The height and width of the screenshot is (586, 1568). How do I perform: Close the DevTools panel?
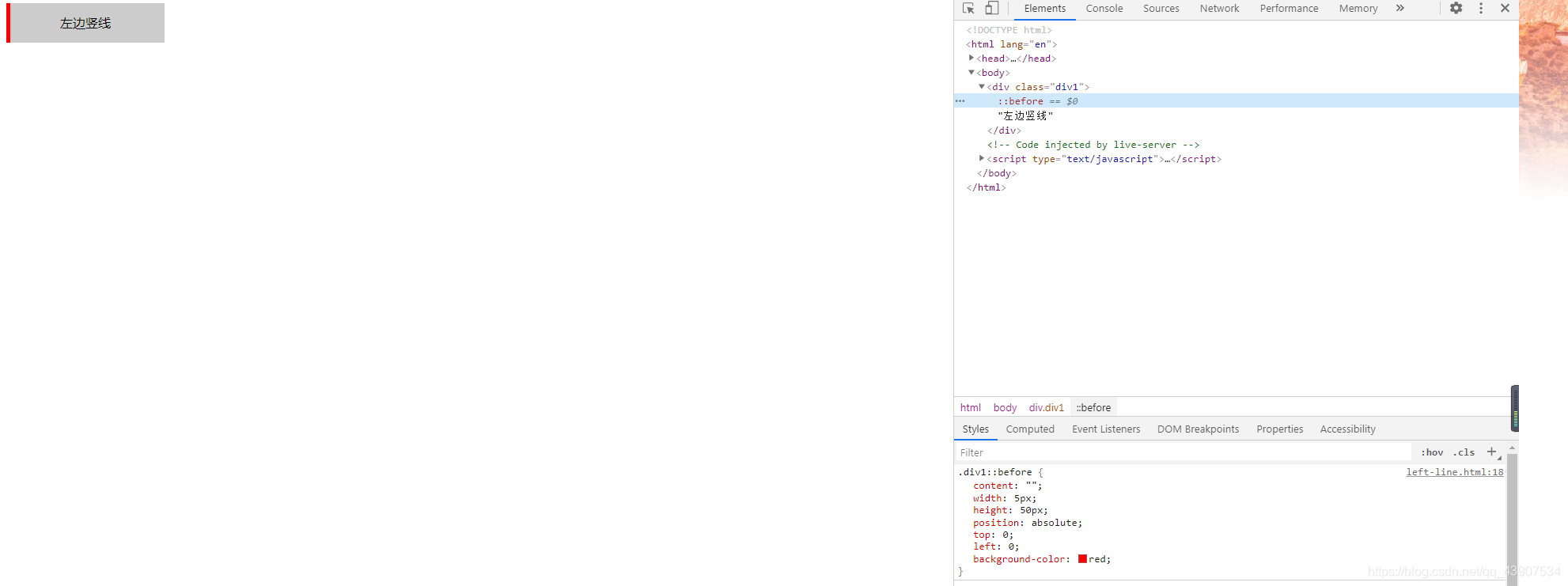(1505, 8)
